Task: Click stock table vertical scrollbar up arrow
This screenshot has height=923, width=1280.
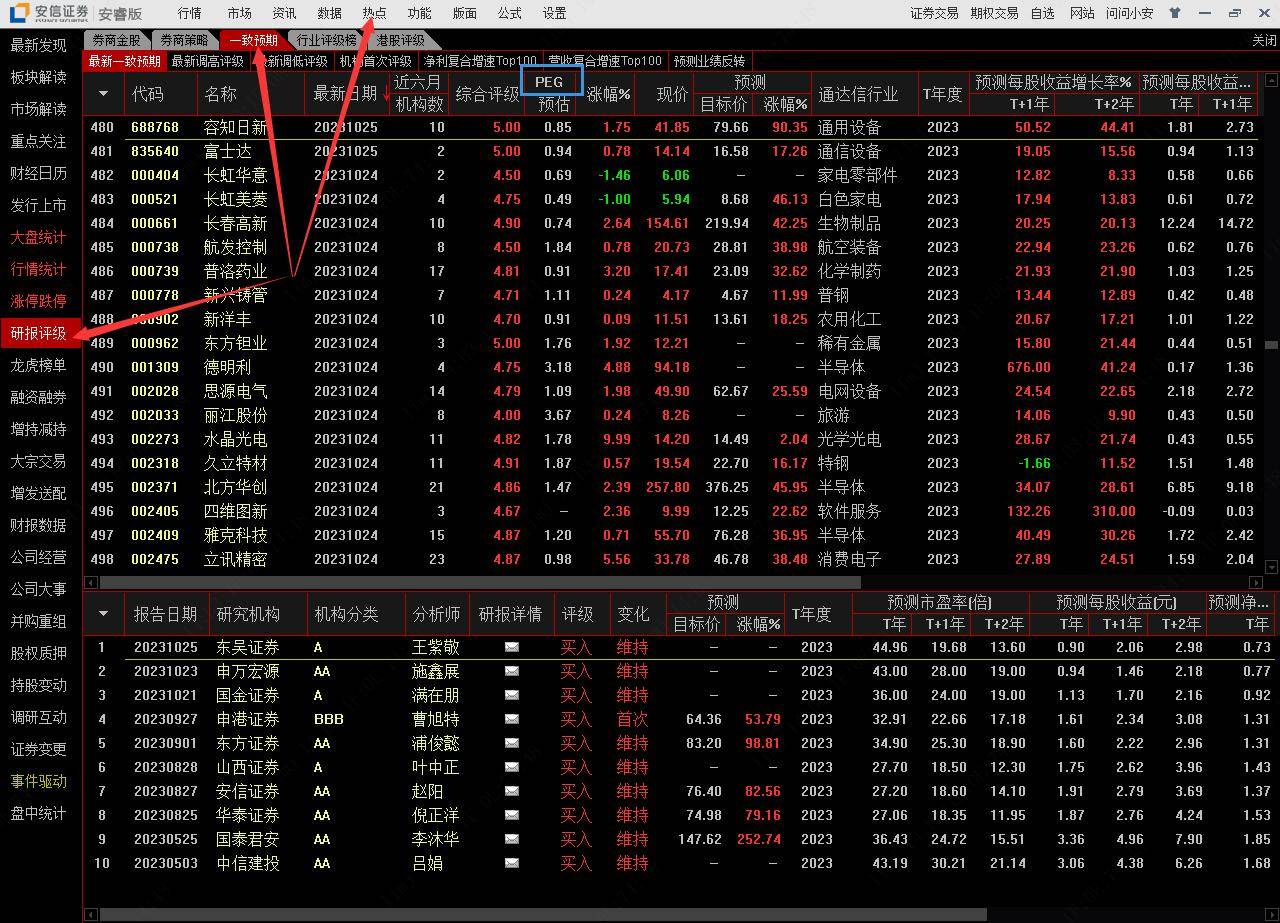Action: click(1272, 79)
